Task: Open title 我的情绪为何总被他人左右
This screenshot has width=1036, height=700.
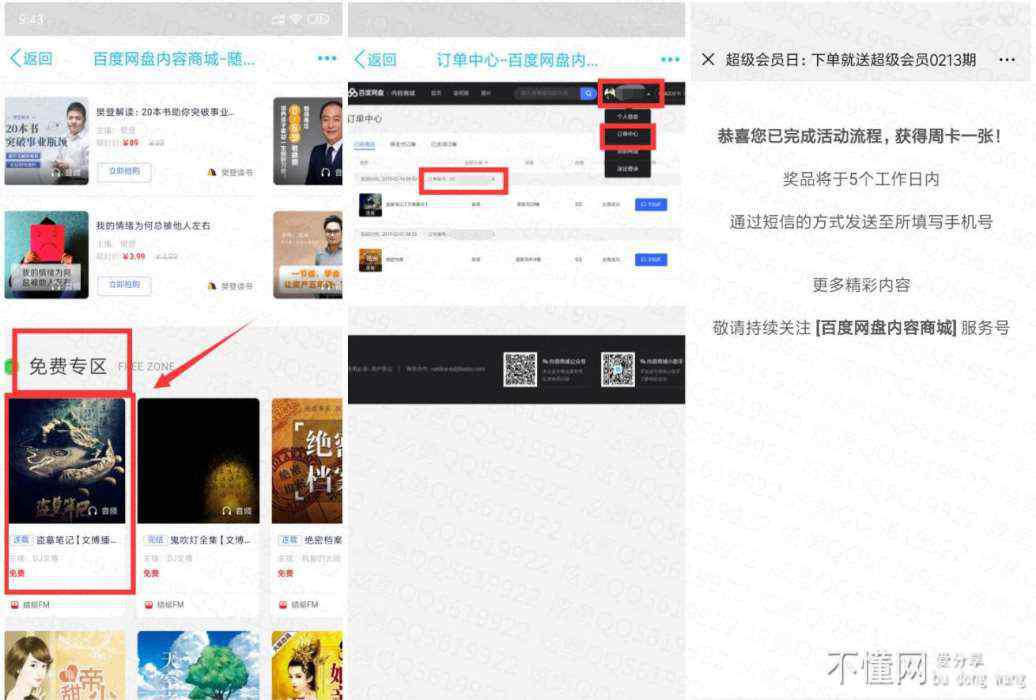Action: (x=153, y=225)
